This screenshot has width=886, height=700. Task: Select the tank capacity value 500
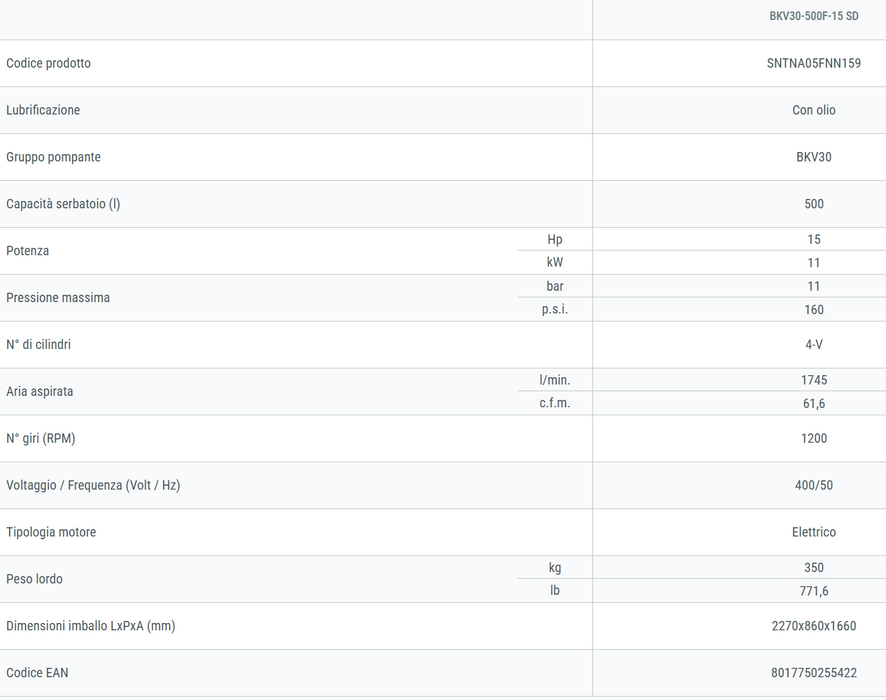[814, 204]
